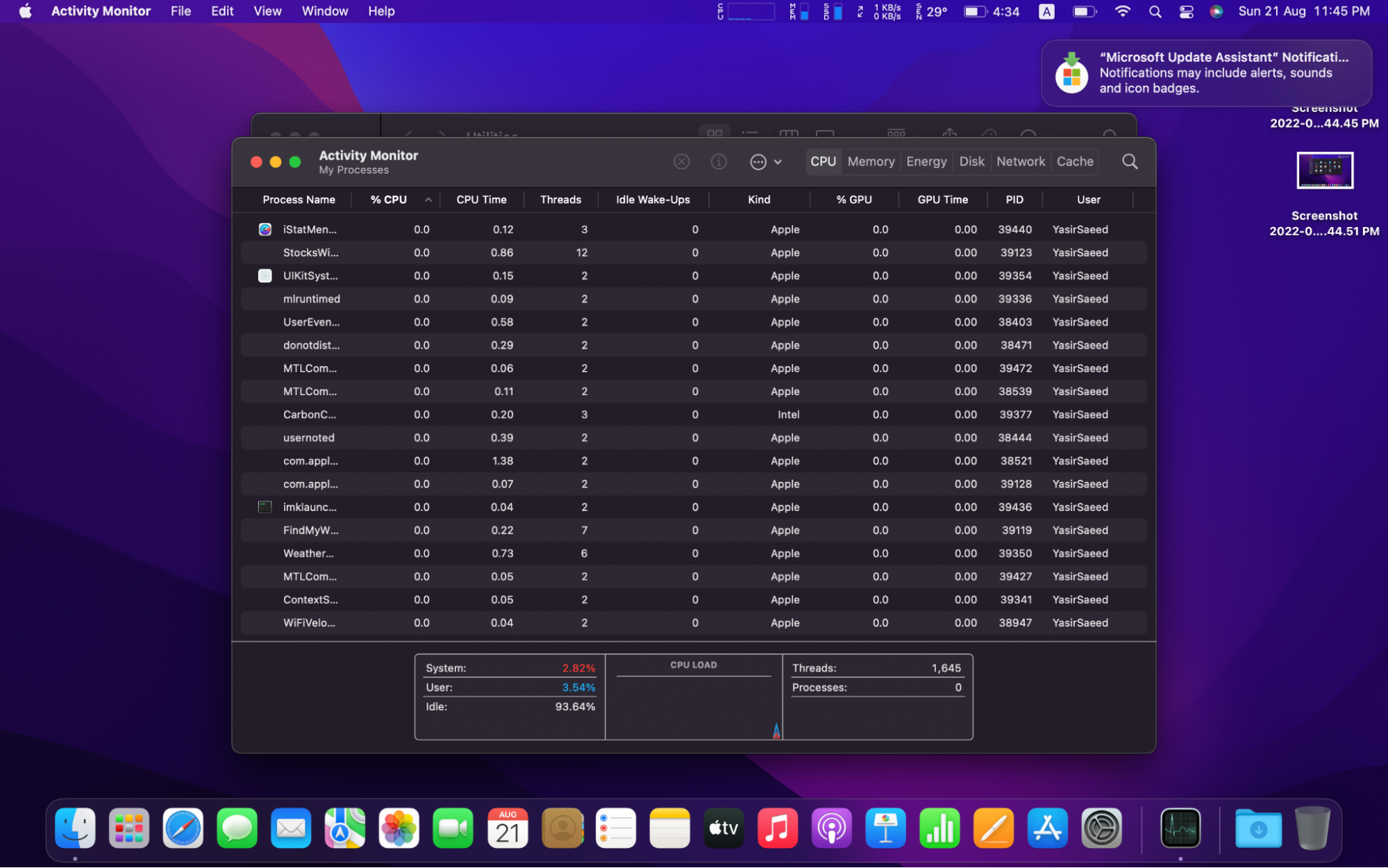Open the search magnifier in Activity Monitor
The width and height of the screenshot is (1388, 868).
[1130, 162]
